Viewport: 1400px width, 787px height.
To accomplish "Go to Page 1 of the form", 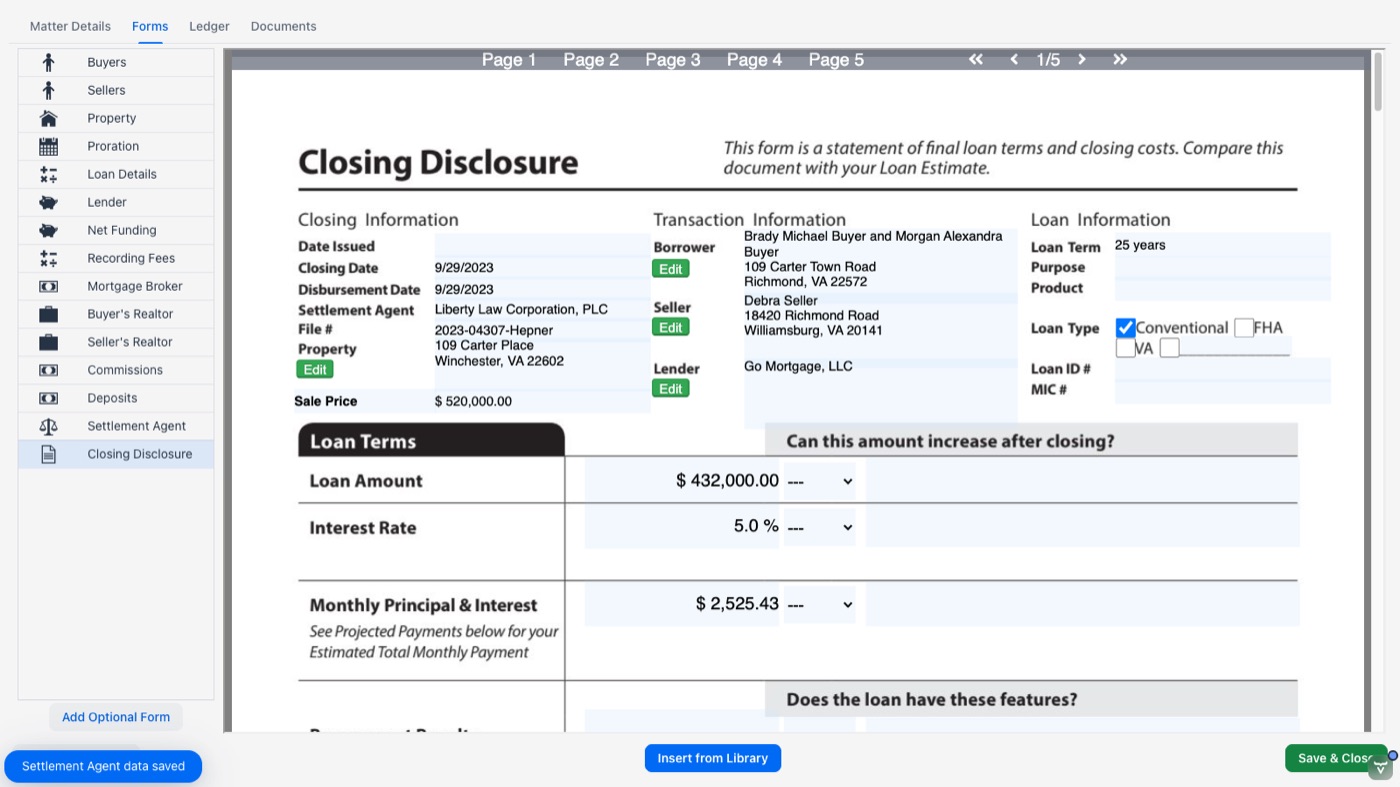I will pos(509,60).
